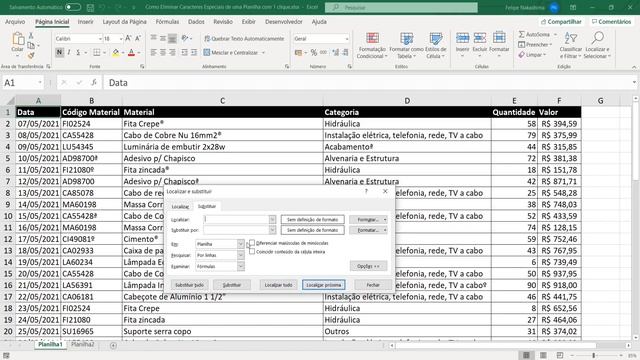640x360 pixels.
Task: Toggle bottom vertical alignment
Action: click(172, 38)
